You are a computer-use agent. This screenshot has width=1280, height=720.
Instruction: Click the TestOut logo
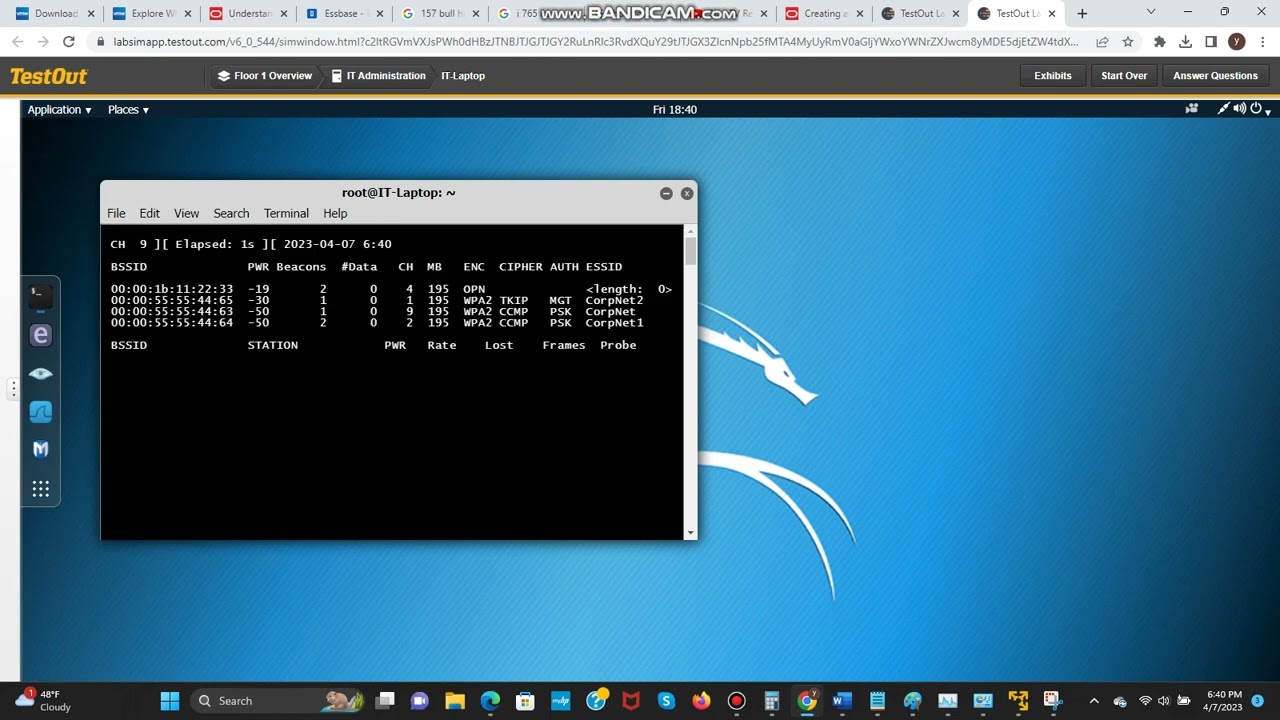click(x=49, y=76)
